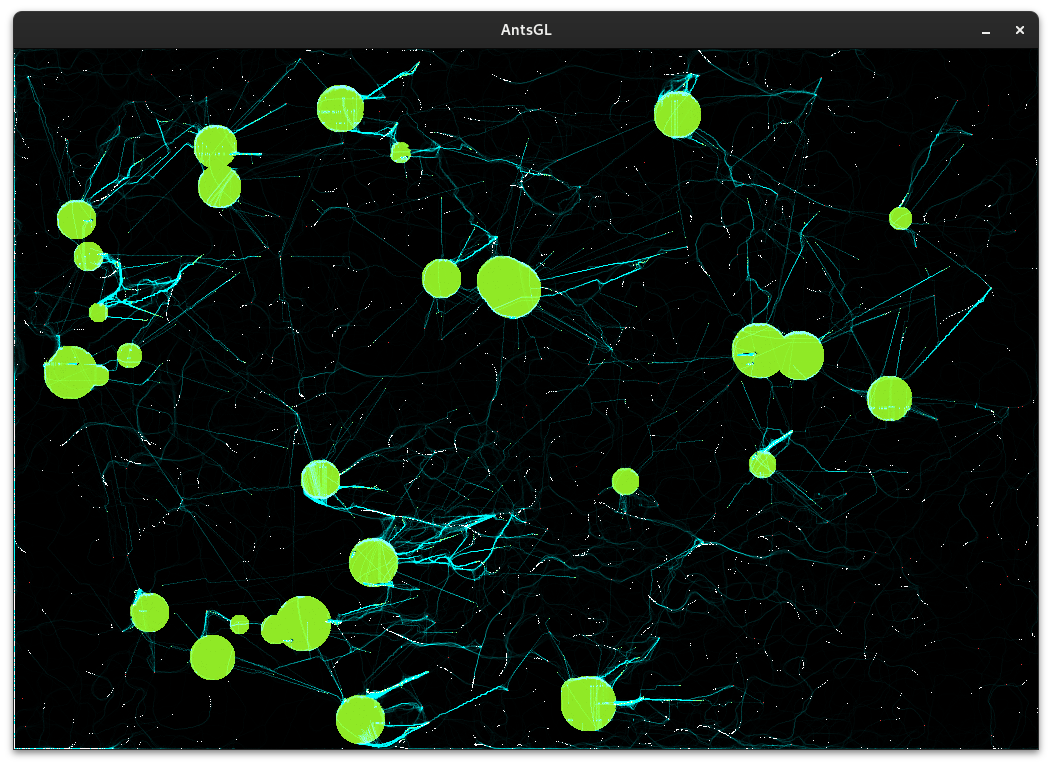This screenshot has height=766, width=1052.
Task: Minimize the AntsGL window
Action: (986, 30)
